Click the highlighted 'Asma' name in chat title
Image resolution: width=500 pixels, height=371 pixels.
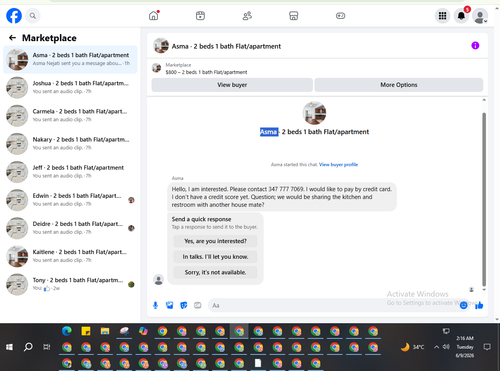click(x=269, y=132)
